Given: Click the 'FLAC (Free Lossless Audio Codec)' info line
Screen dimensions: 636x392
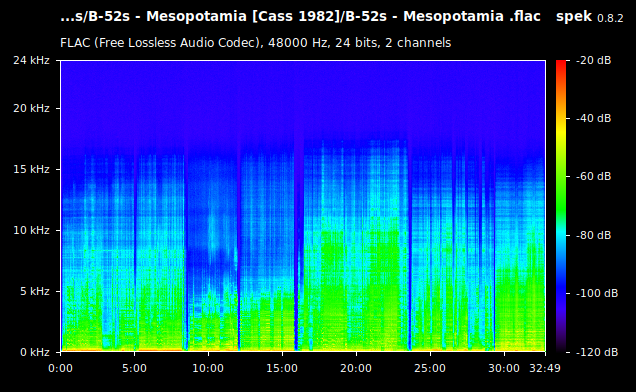Looking at the screenshot, I should coord(256,43).
